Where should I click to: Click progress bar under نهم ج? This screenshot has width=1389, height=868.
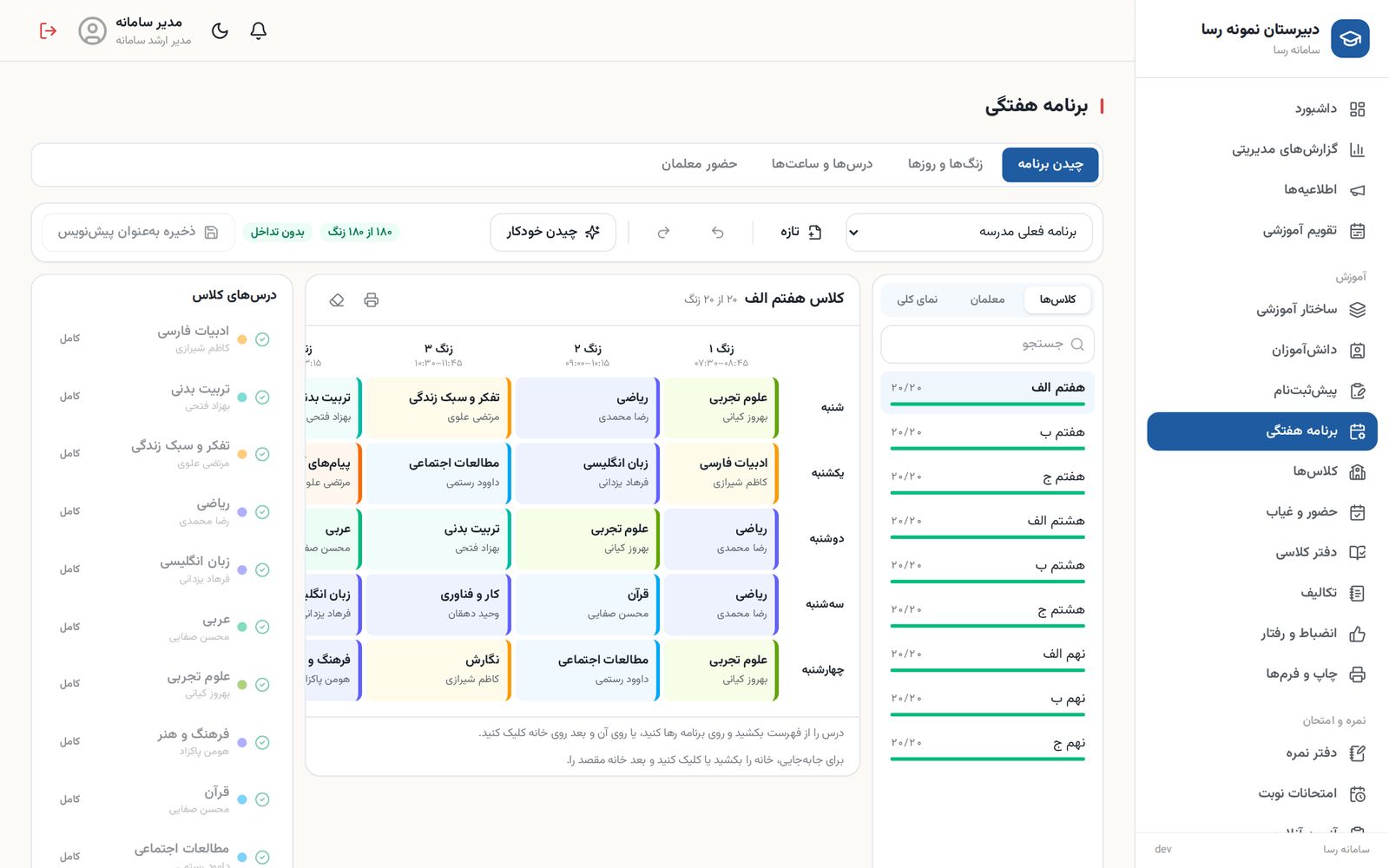tap(987, 759)
